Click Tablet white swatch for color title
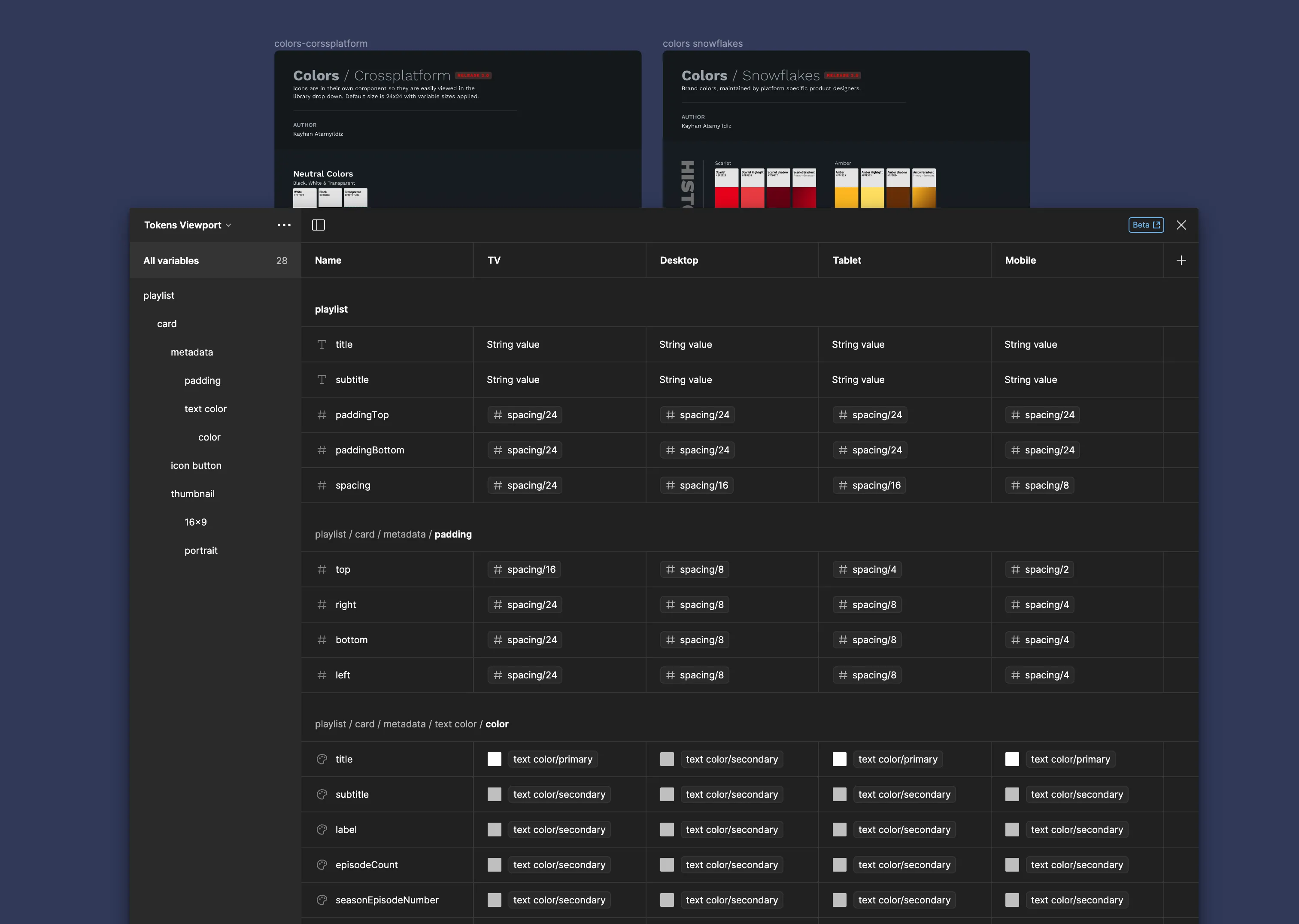This screenshot has height=924, width=1299. click(x=840, y=760)
